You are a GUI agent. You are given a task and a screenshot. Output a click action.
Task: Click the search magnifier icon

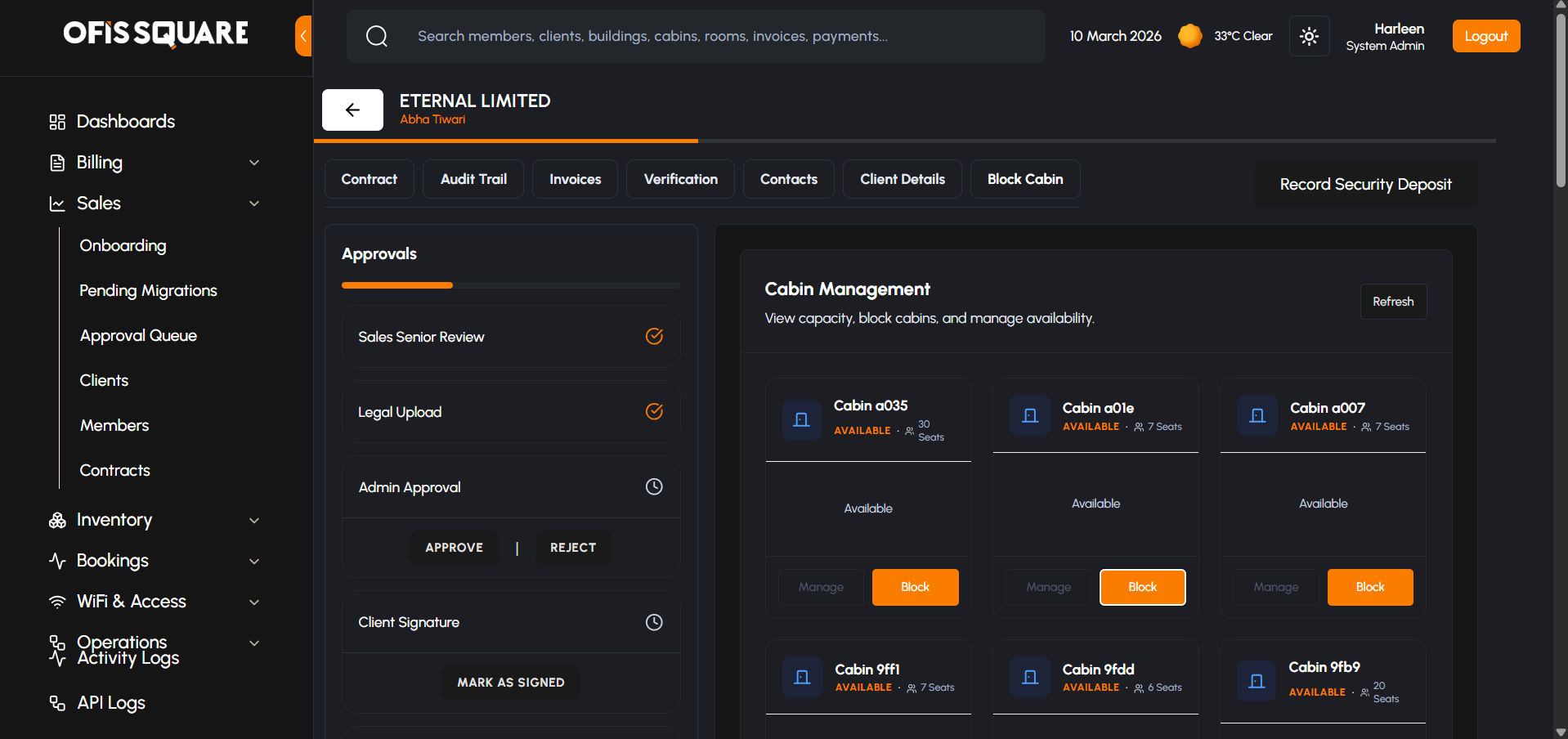377,36
